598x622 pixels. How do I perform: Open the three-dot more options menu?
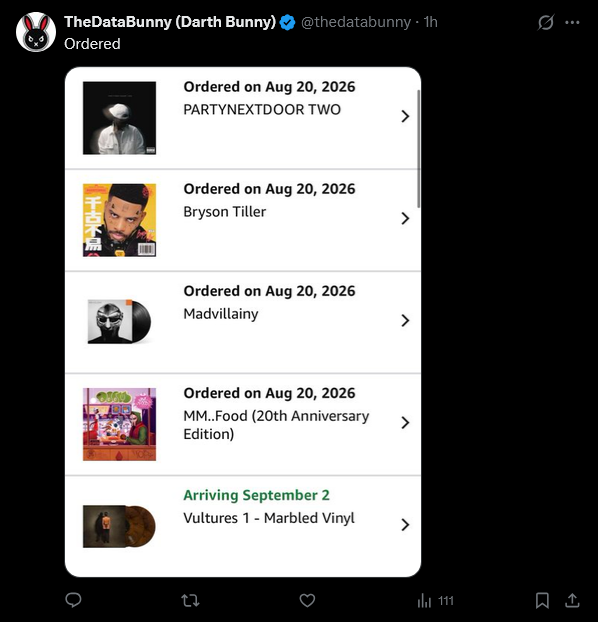point(572,23)
